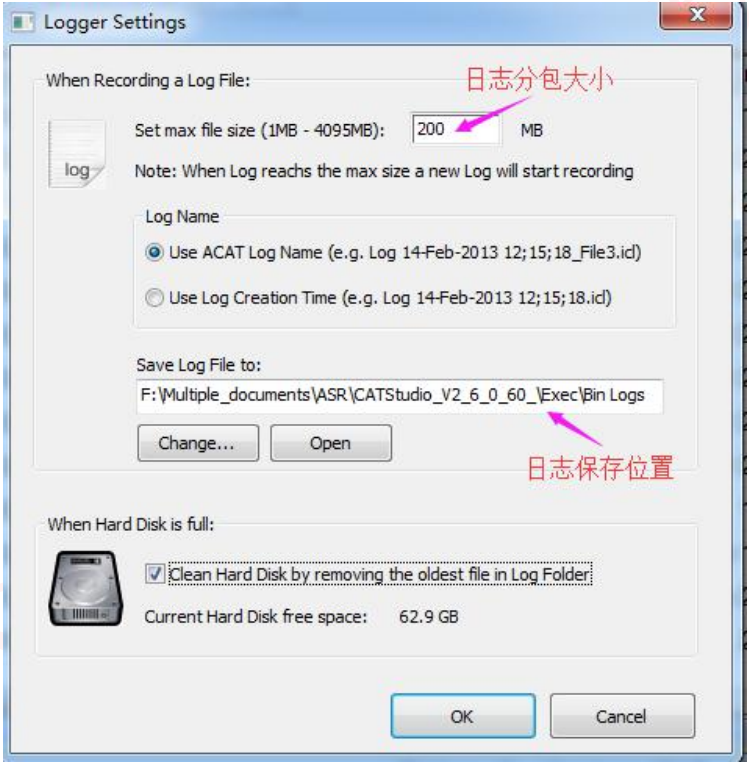Image resolution: width=749 pixels, height=762 pixels.
Task: Click the 'When Hard Disk is full' label
Action: point(131,524)
